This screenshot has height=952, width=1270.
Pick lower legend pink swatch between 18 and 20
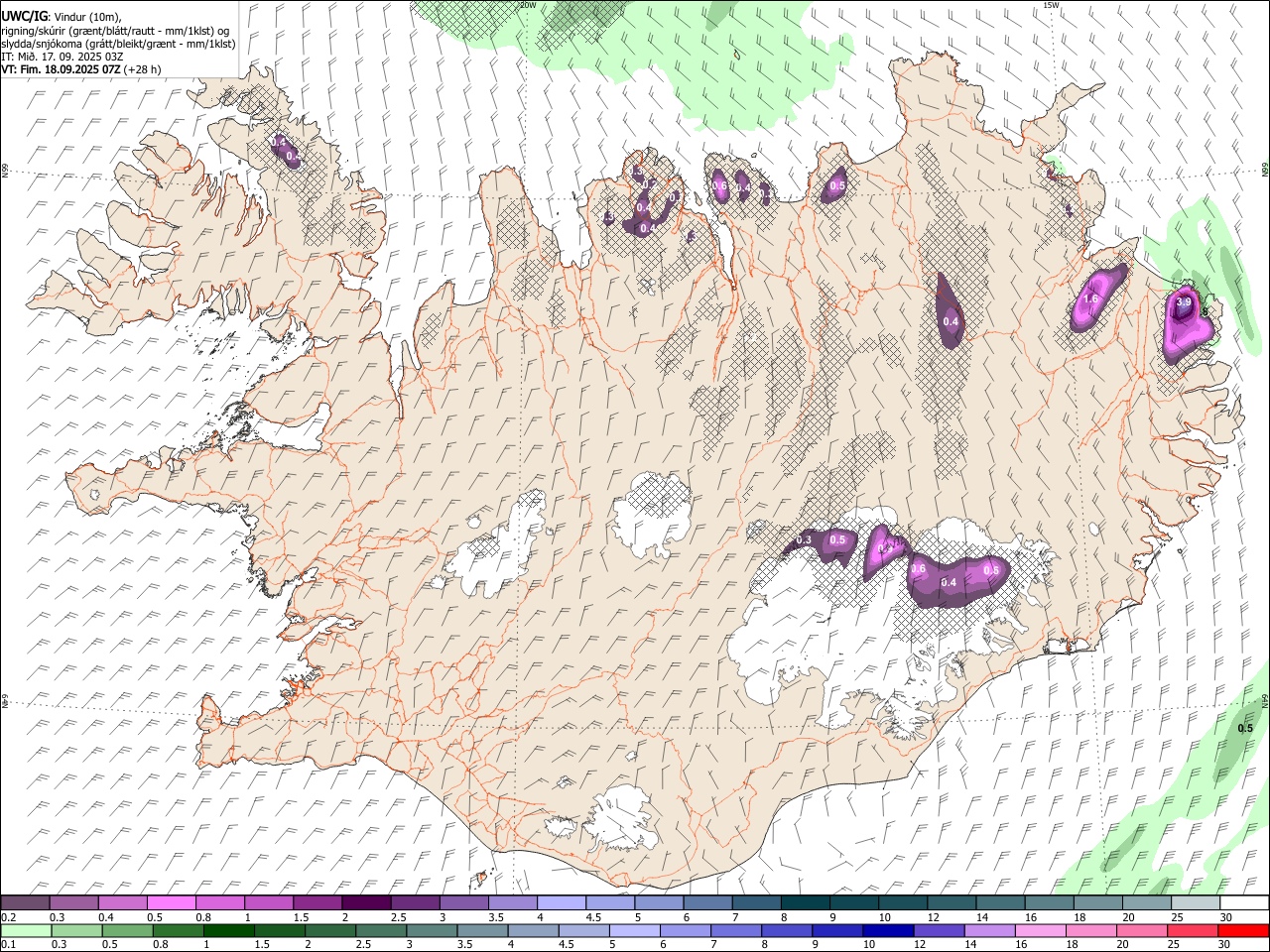coord(1091,930)
